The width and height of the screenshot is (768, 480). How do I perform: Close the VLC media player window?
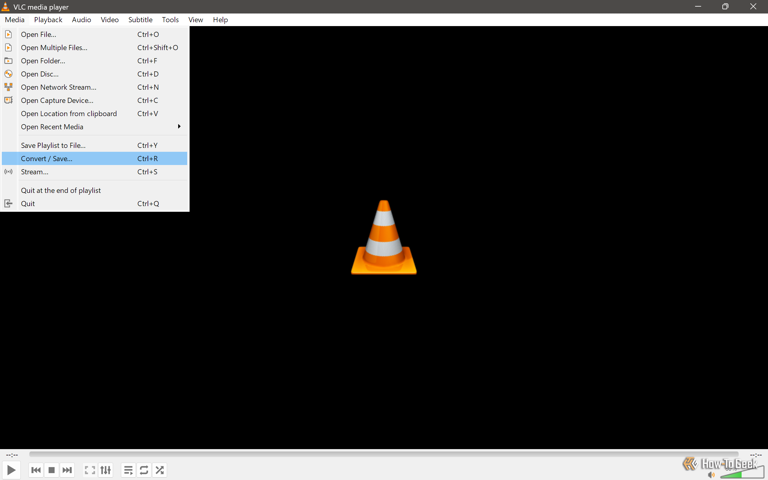tap(753, 6)
